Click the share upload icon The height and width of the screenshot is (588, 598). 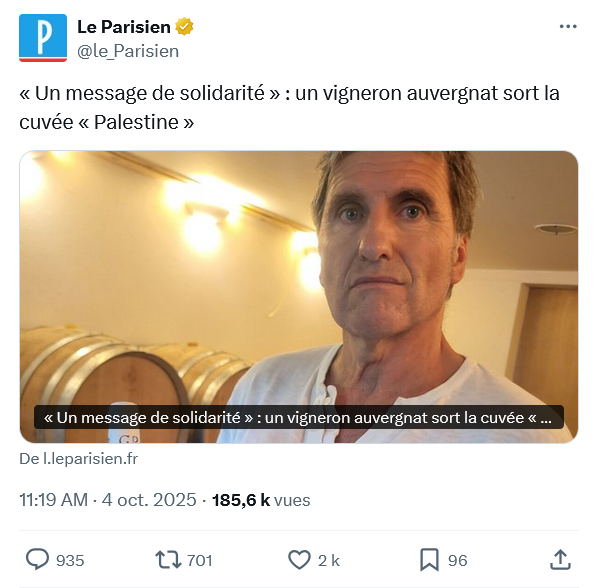560,559
